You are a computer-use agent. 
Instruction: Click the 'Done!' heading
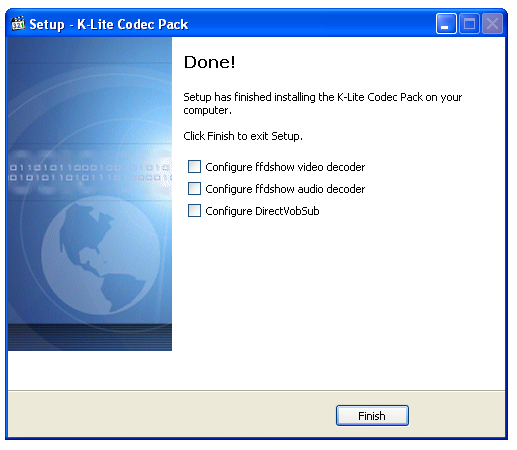(x=210, y=62)
